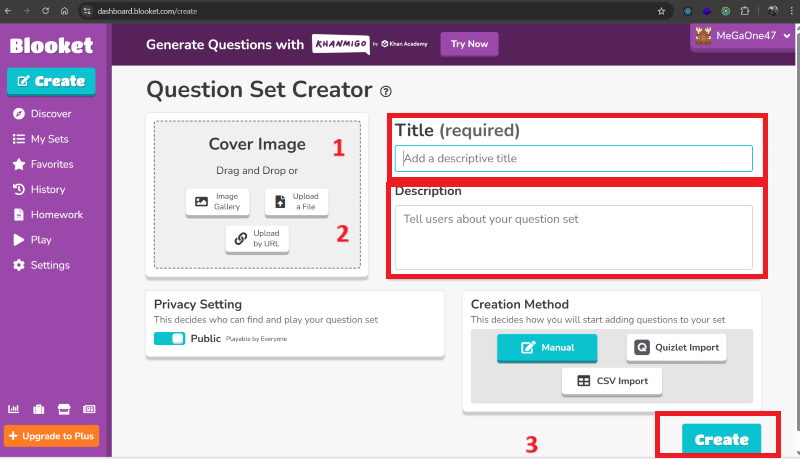Open Settings in the sidebar
The image size is (800, 459).
click(41, 265)
